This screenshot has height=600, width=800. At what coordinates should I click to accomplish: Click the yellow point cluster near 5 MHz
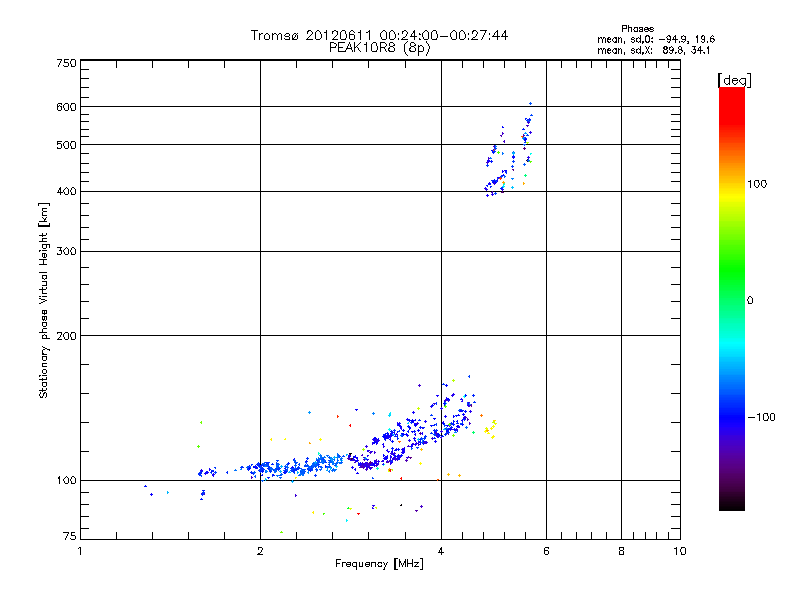coord(490,429)
